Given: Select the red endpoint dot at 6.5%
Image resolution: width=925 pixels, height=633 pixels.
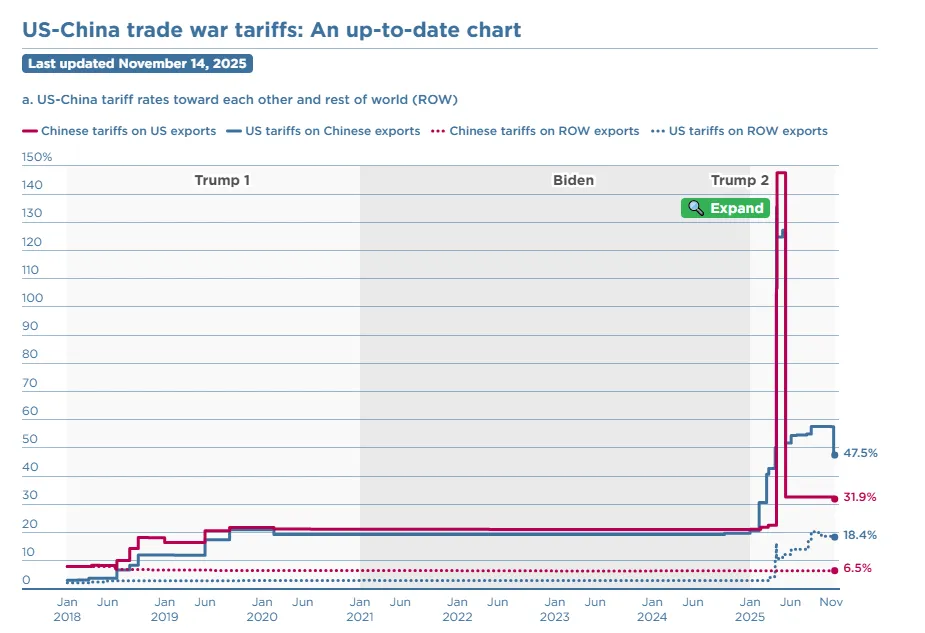Looking at the screenshot, I should click(835, 570).
